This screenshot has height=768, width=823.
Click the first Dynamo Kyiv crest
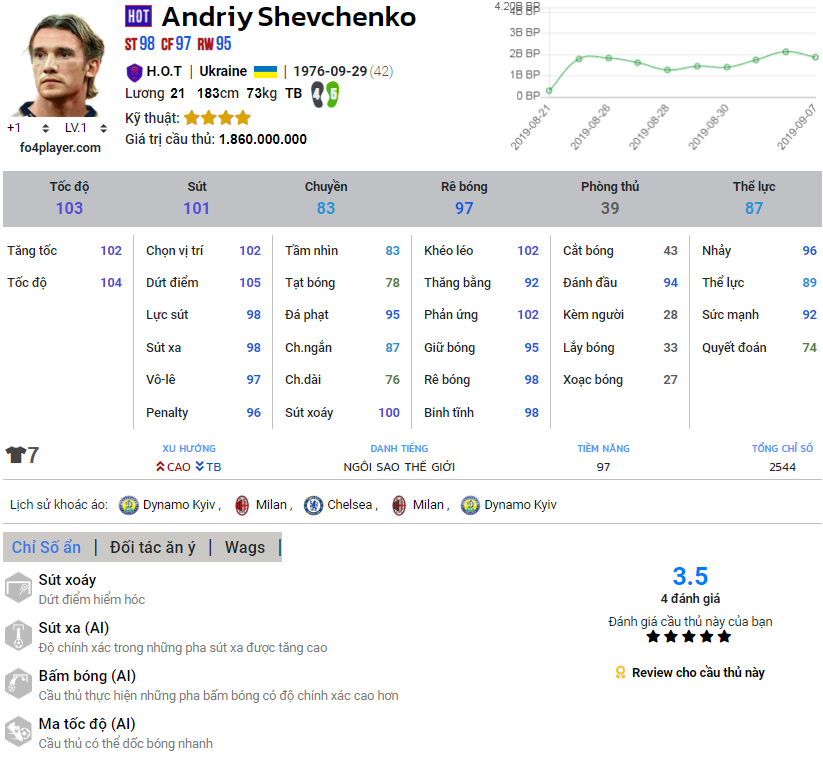coord(128,505)
